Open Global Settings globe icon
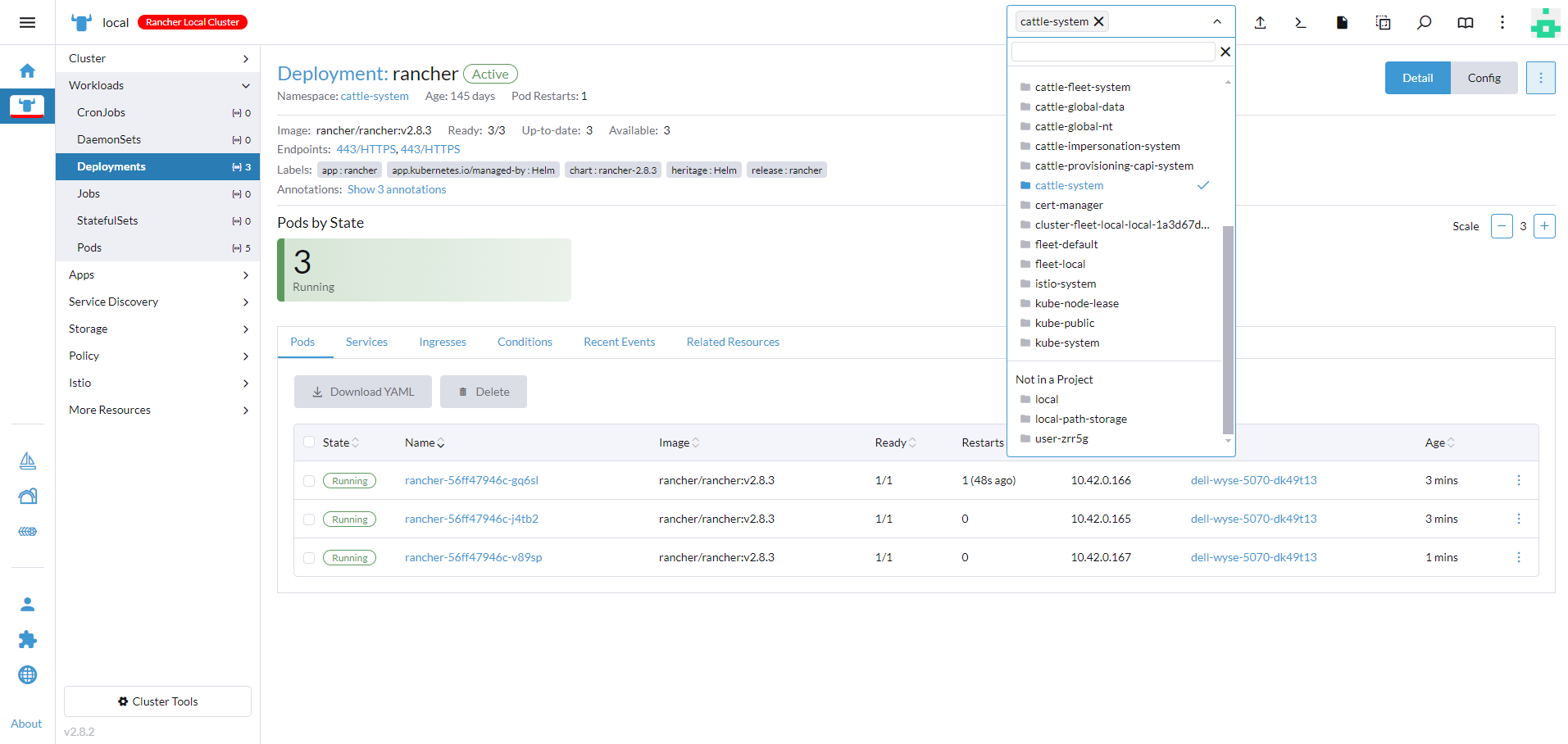 click(x=27, y=674)
